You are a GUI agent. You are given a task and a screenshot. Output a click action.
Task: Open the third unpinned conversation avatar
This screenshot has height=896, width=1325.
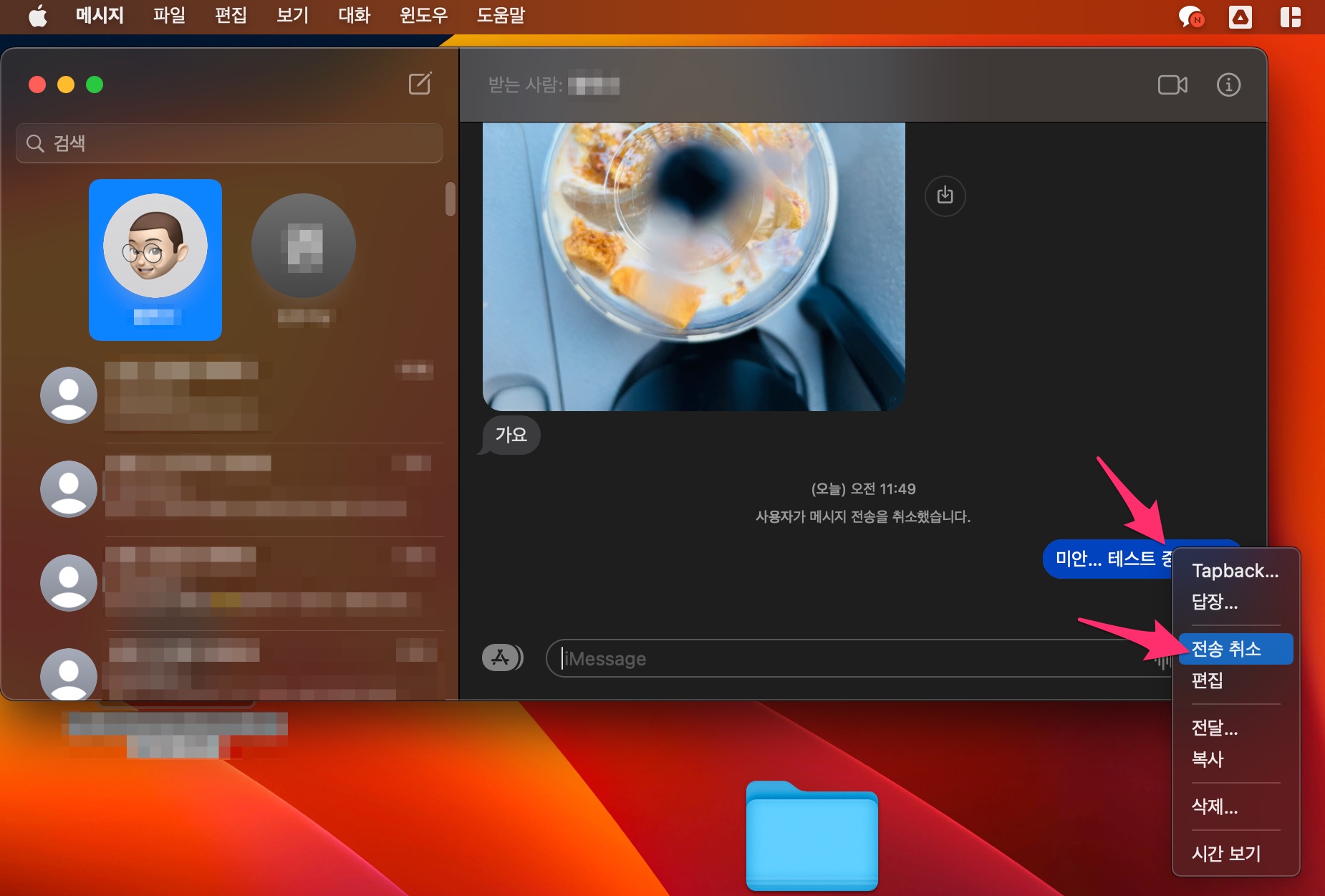[x=69, y=583]
